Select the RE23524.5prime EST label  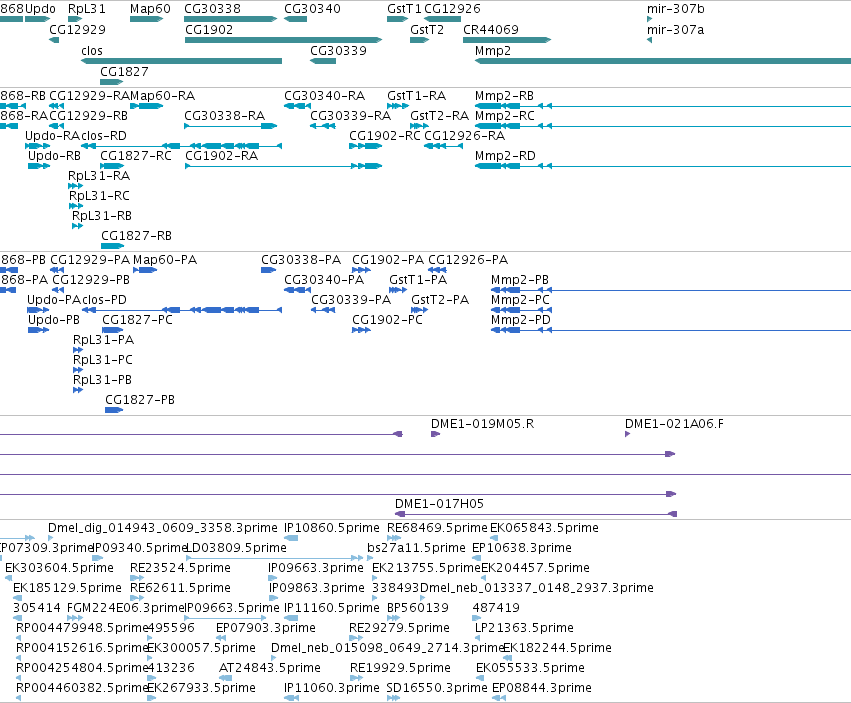coord(180,568)
